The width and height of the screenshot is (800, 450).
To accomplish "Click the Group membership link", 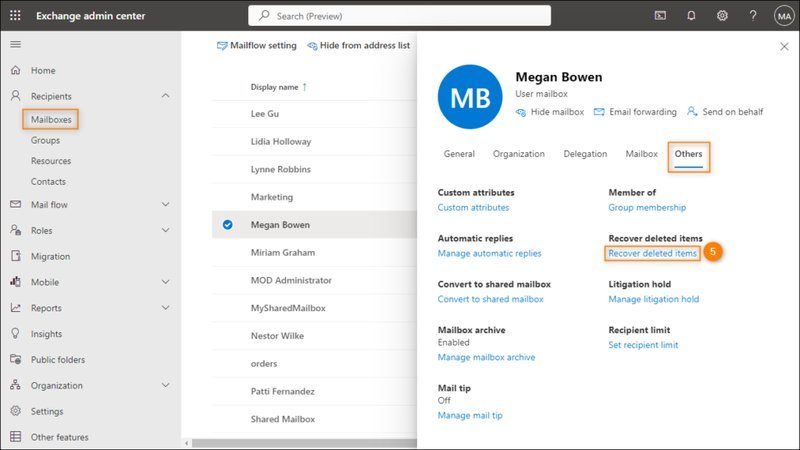I will point(647,208).
